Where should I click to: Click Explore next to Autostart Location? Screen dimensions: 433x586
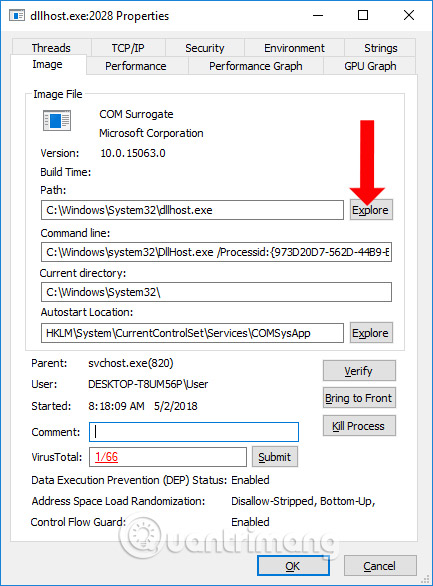(371, 333)
